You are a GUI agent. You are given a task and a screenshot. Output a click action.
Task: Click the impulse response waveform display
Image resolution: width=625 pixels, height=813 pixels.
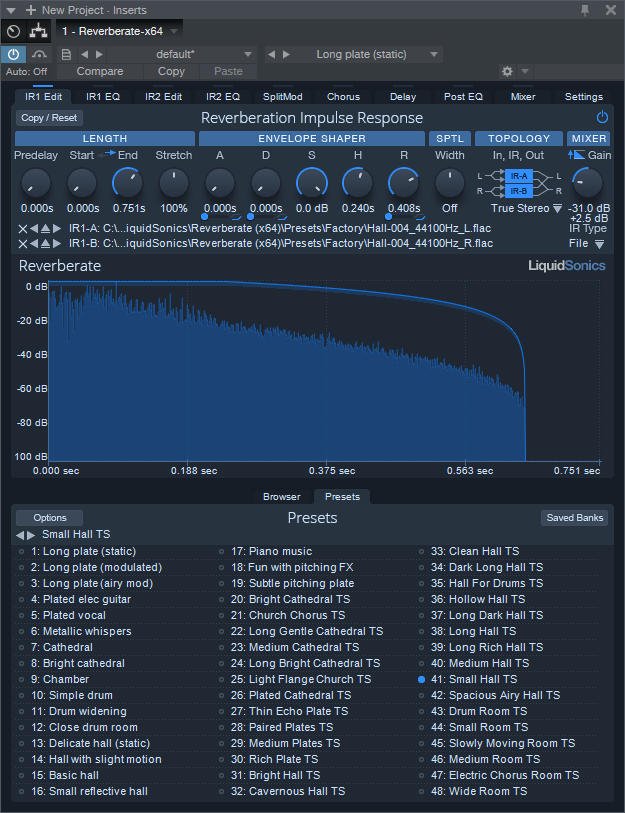click(x=324, y=371)
